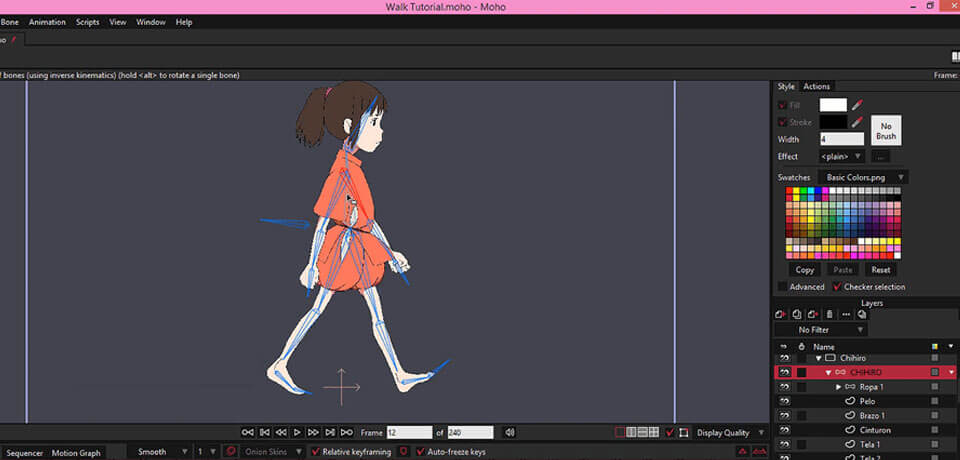The width and height of the screenshot is (960, 460).
Task: Click the layer color column header icon
Action: pos(934,347)
